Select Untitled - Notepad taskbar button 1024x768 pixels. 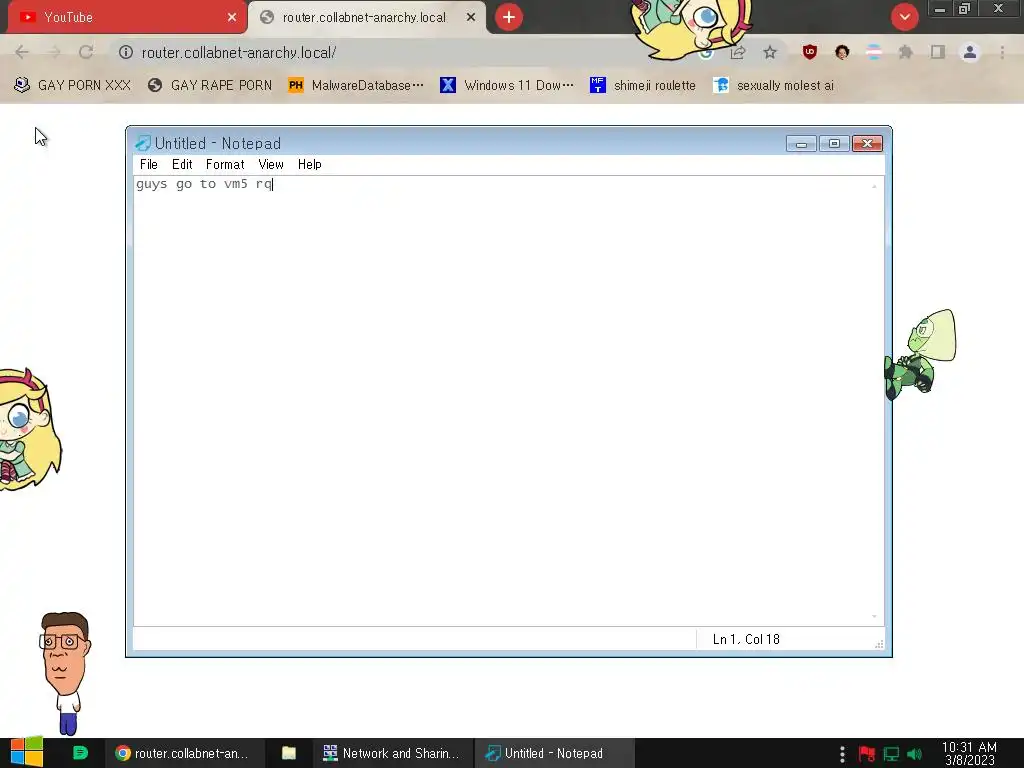(x=552, y=753)
